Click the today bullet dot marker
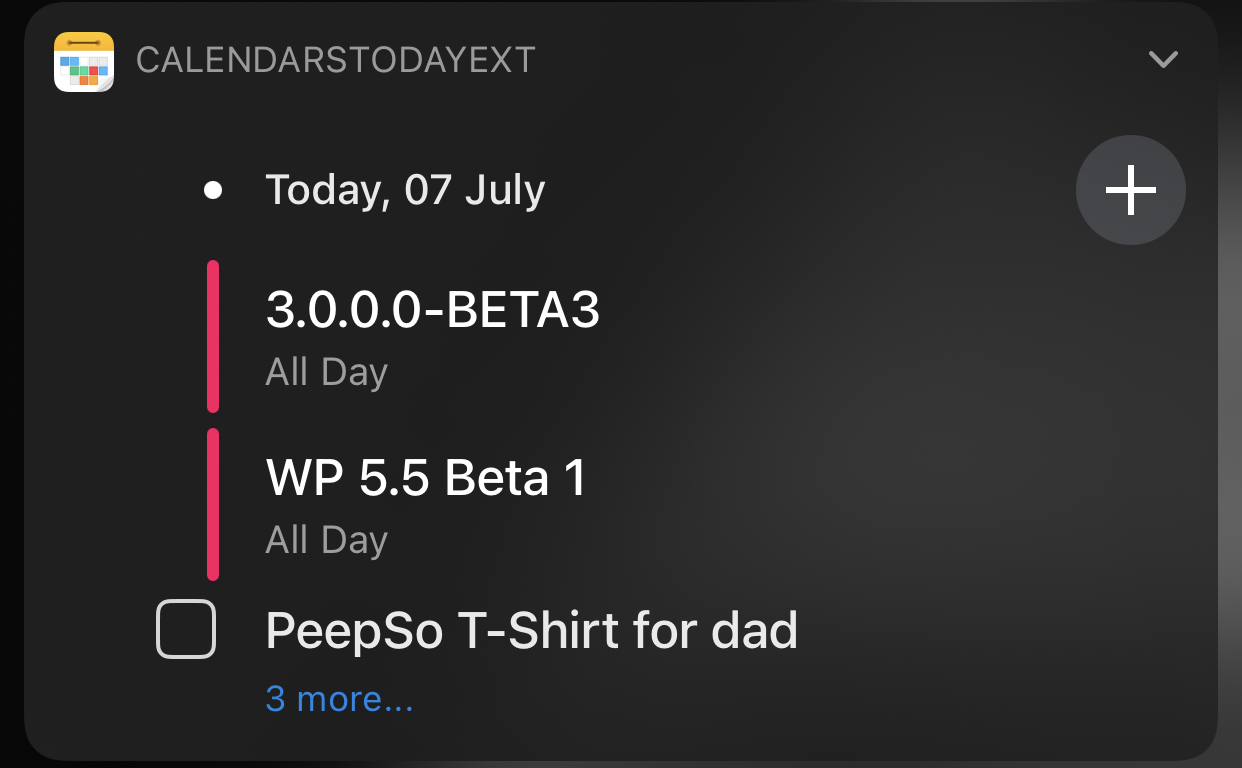This screenshot has width=1242, height=768. 212,190
